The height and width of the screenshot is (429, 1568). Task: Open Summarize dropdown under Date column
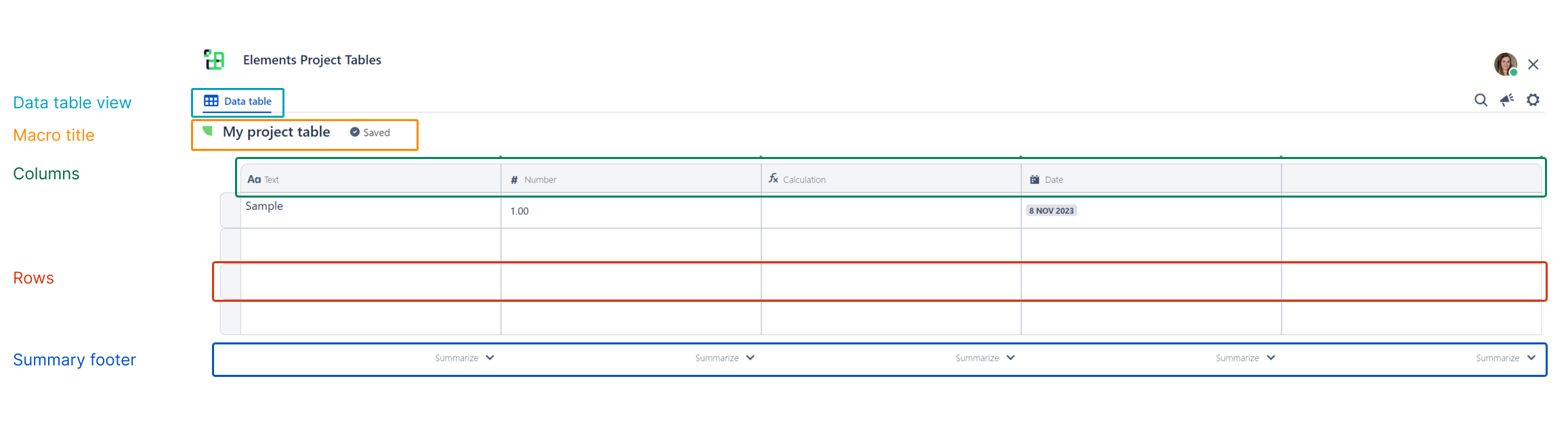click(1244, 357)
